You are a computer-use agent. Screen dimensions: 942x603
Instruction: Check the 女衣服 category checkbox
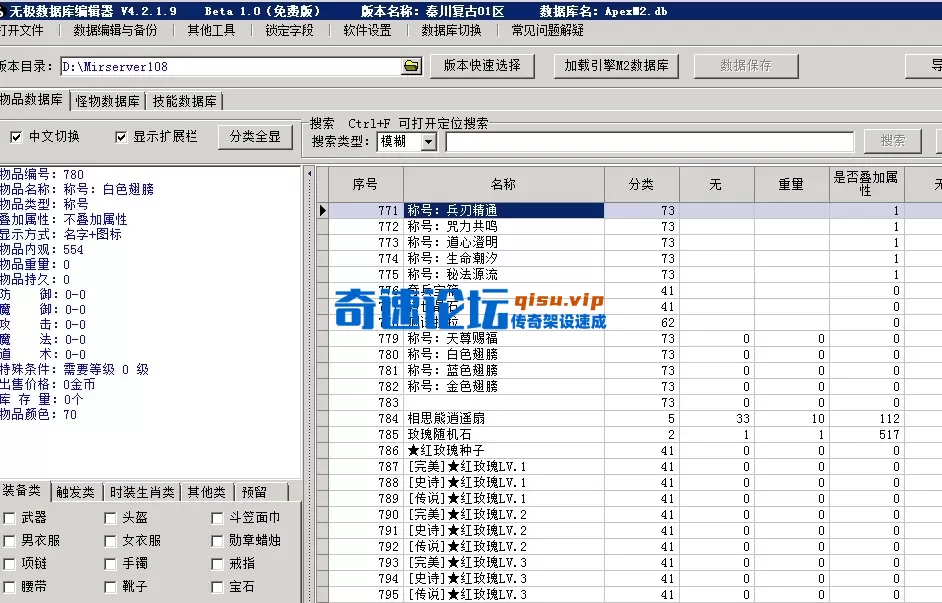[110, 541]
